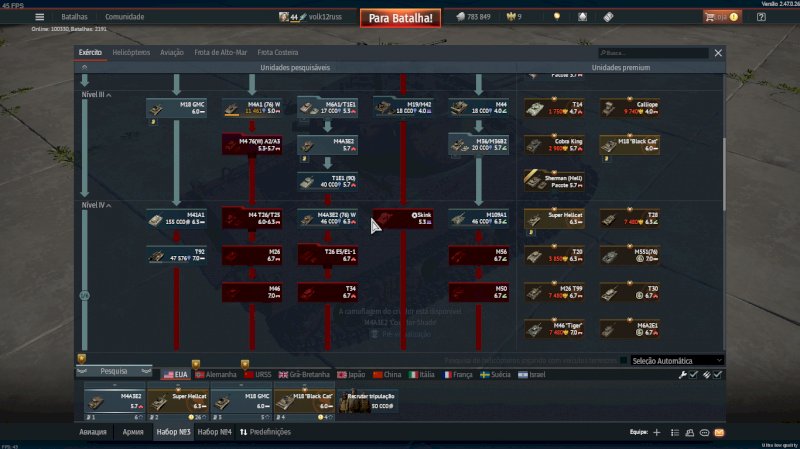Select the M18 GMC tank icon in tree

click(x=176, y=107)
